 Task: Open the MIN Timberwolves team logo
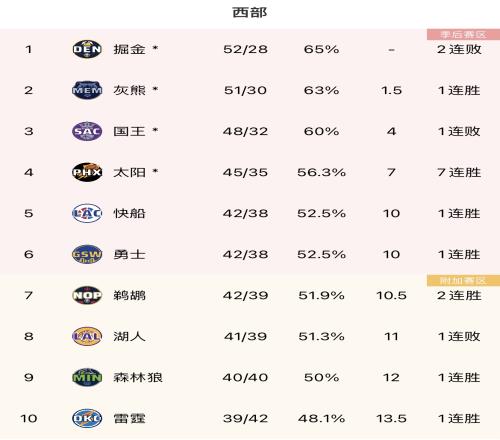click(87, 377)
